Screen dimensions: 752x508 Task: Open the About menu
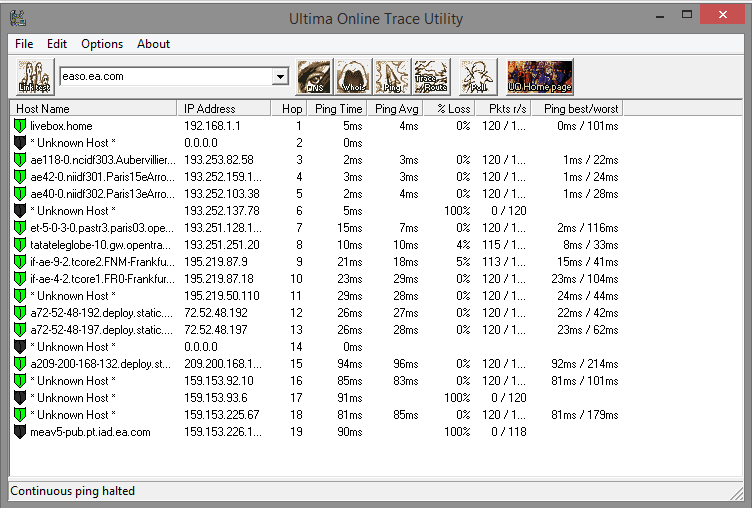point(153,44)
